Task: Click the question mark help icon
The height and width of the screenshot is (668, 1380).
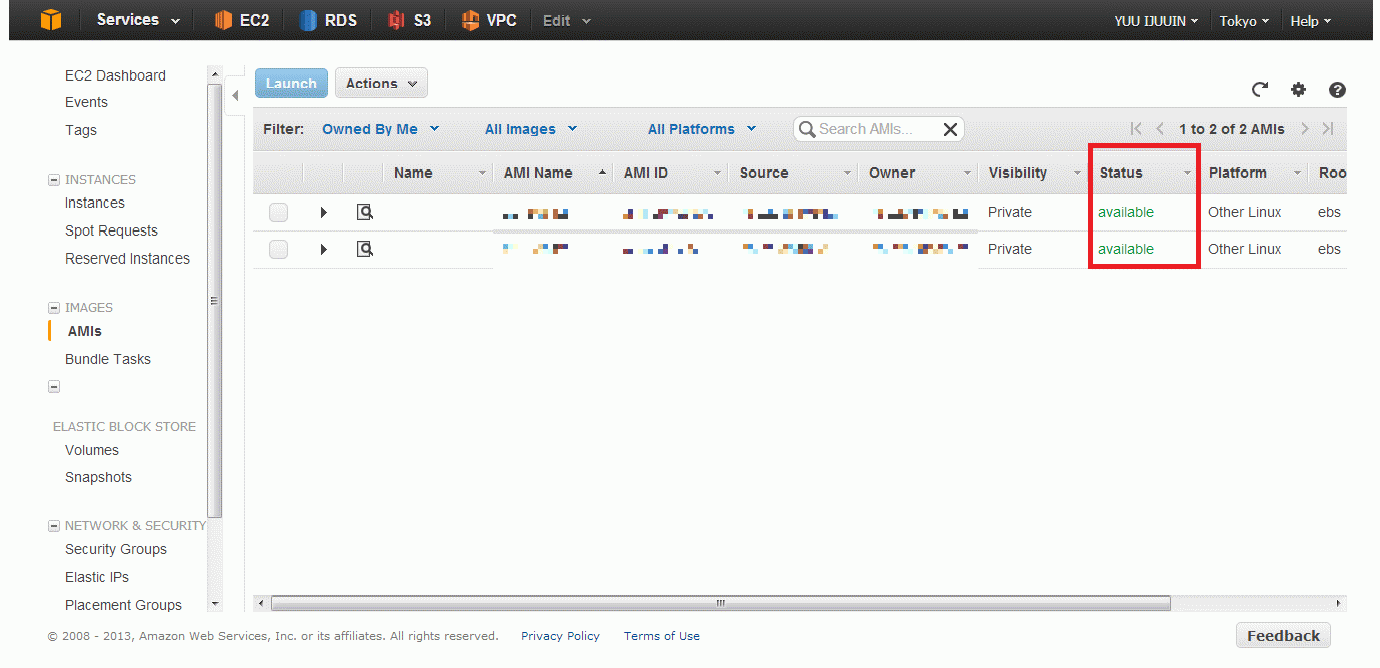Action: click(x=1337, y=90)
